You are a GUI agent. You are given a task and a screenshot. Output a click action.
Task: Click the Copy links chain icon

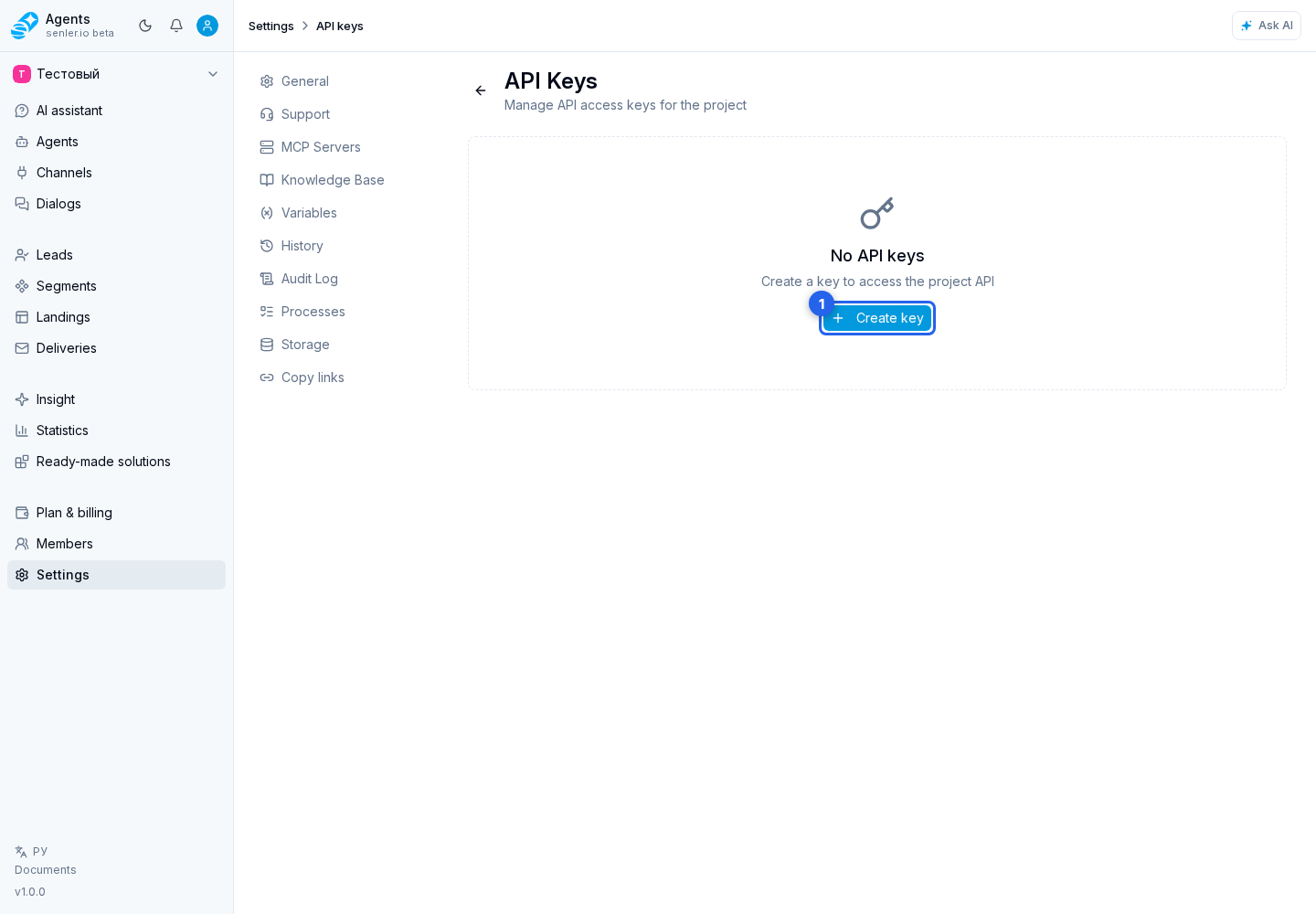point(267,377)
